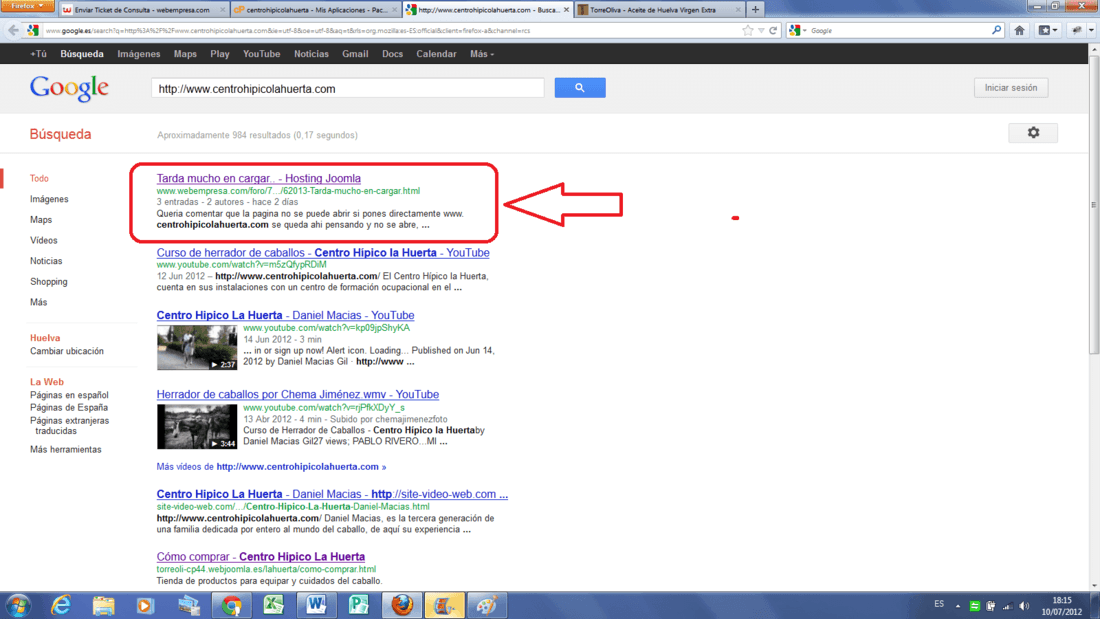The width and height of the screenshot is (1100, 619).
Task: Select Páginas de España filter
Action: coord(69,407)
